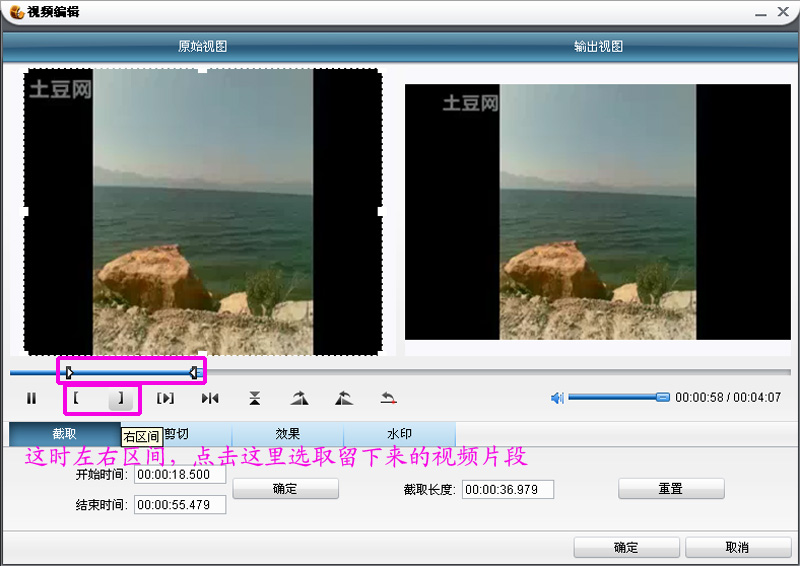Click the 截取长度 input field
The width and height of the screenshot is (800, 566).
coord(508,490)
